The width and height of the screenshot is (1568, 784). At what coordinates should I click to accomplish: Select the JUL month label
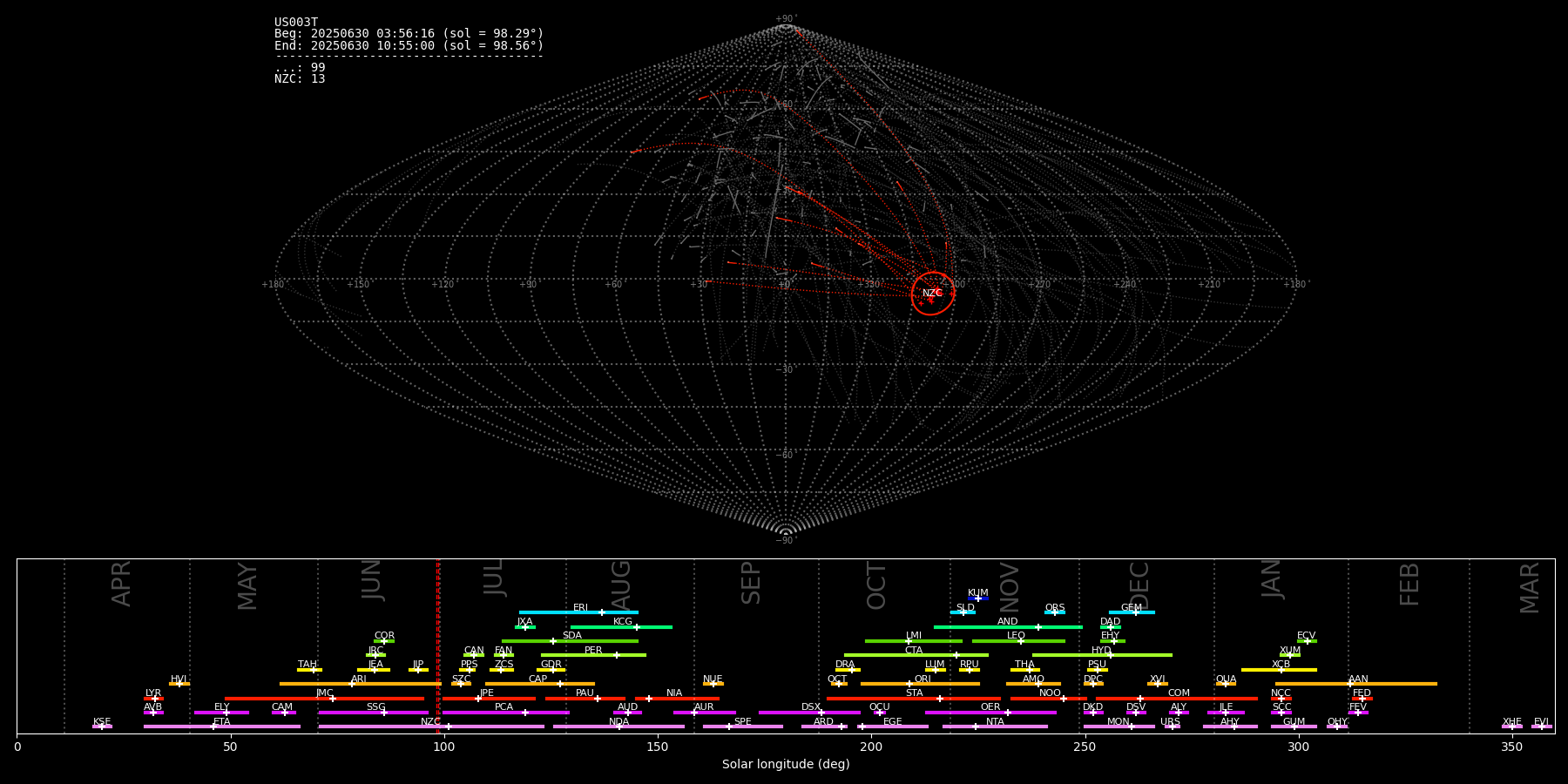pyautogui.click(x=494, y=578)
